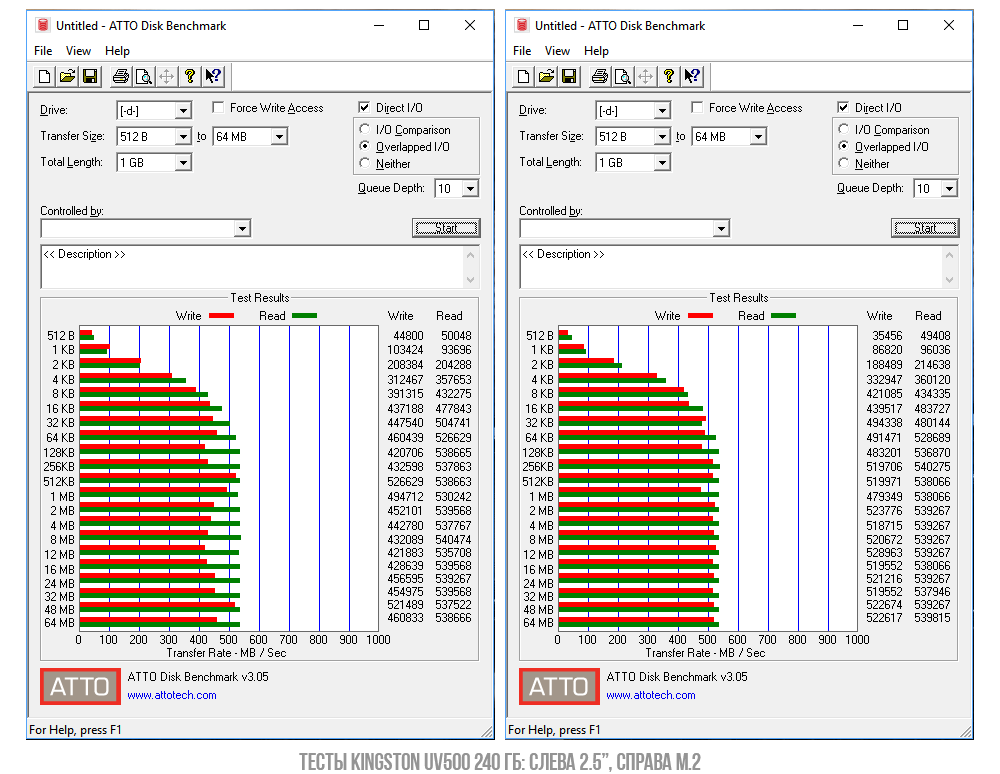Enable Force Write Access in right window

697,108
